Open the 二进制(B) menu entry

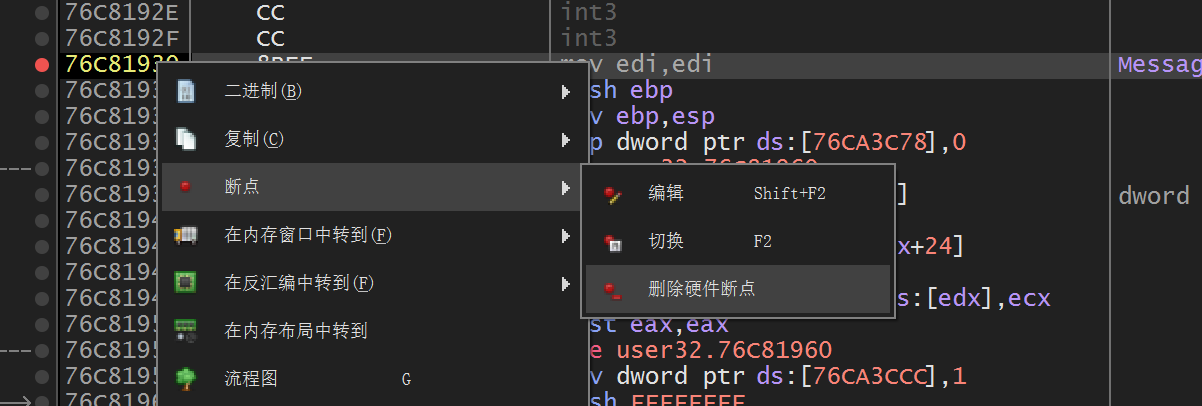[374, 91]
